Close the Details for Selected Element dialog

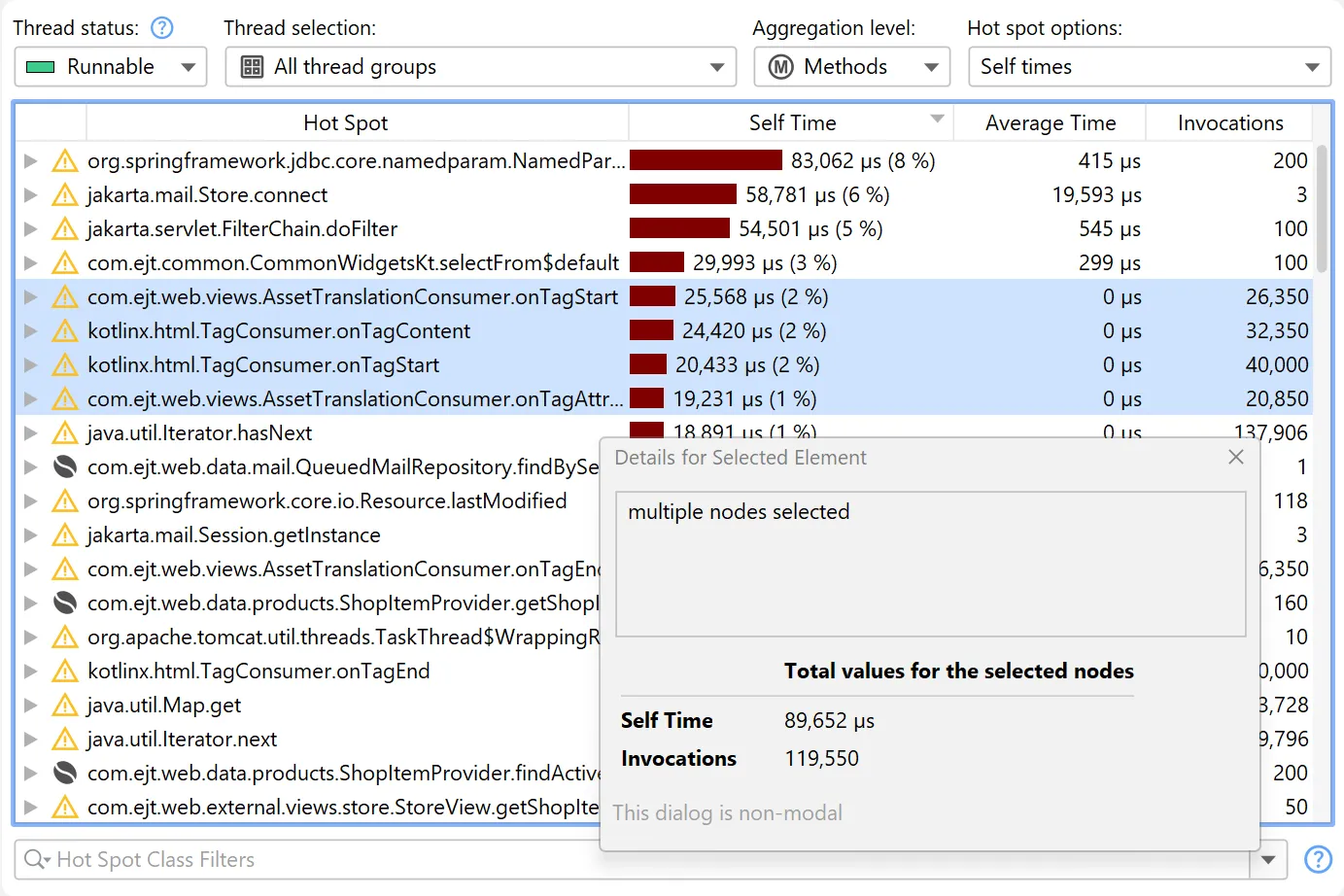pyautogui.click(x=1235, y=457)
